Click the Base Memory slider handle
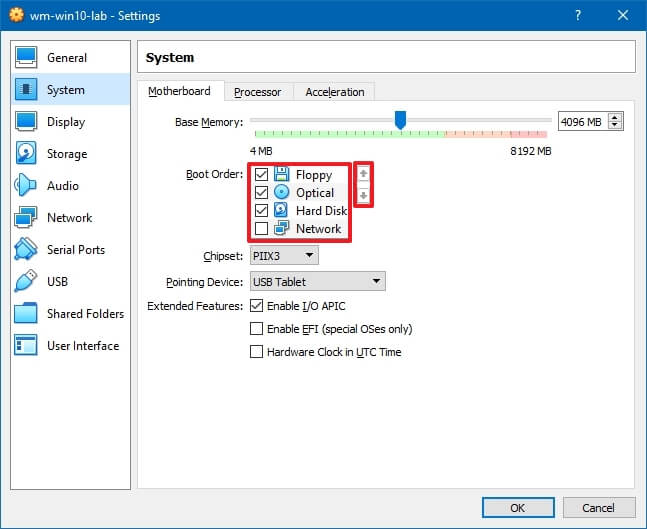 point(400,120)
